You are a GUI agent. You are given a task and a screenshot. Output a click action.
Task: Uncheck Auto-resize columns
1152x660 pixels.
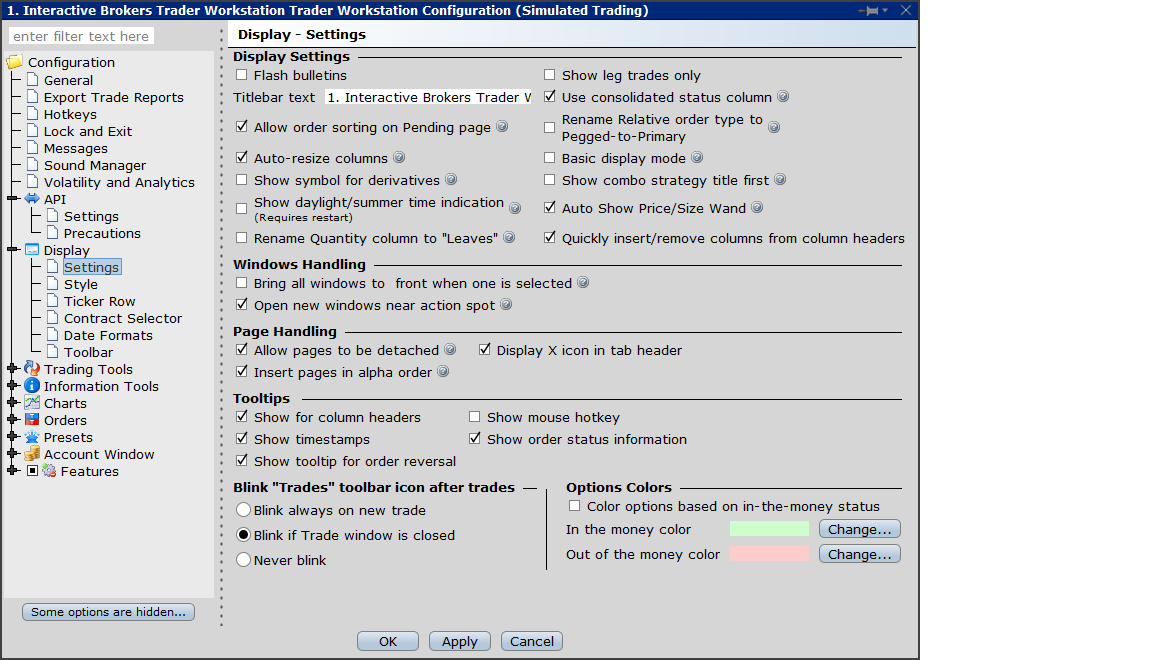click(241, 157)
